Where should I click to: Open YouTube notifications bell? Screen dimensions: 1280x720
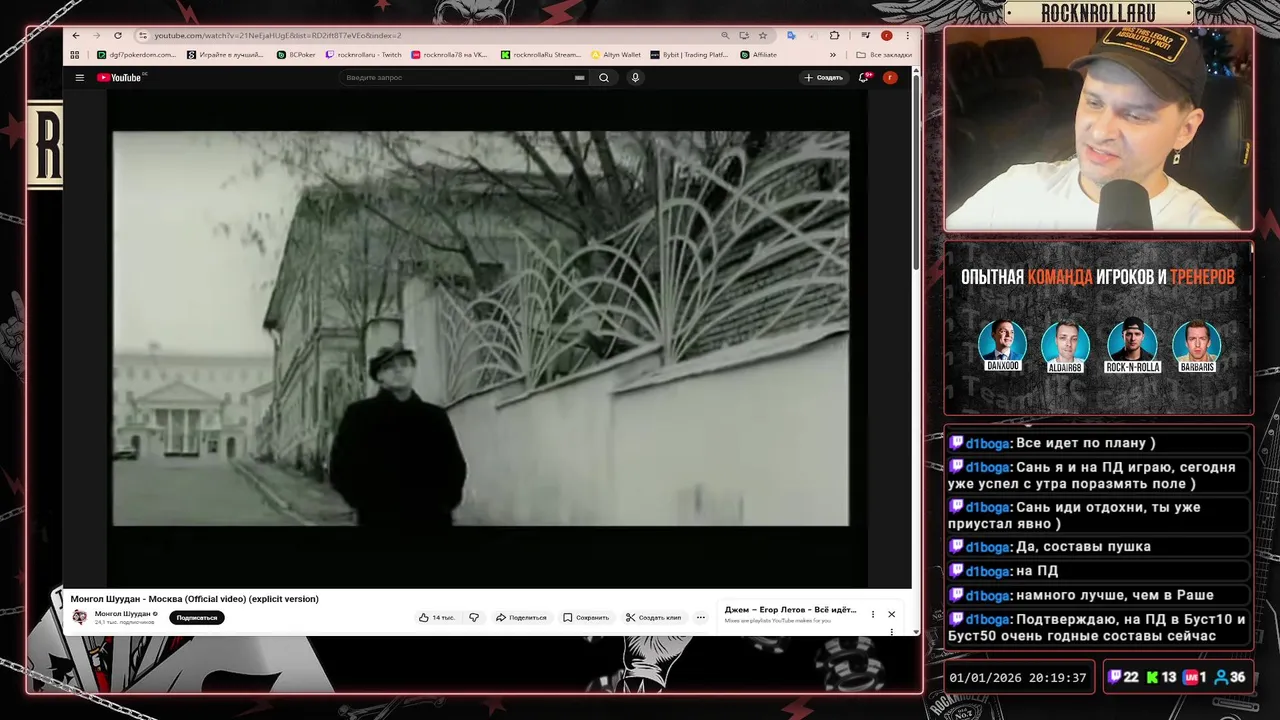pos(864,77)
